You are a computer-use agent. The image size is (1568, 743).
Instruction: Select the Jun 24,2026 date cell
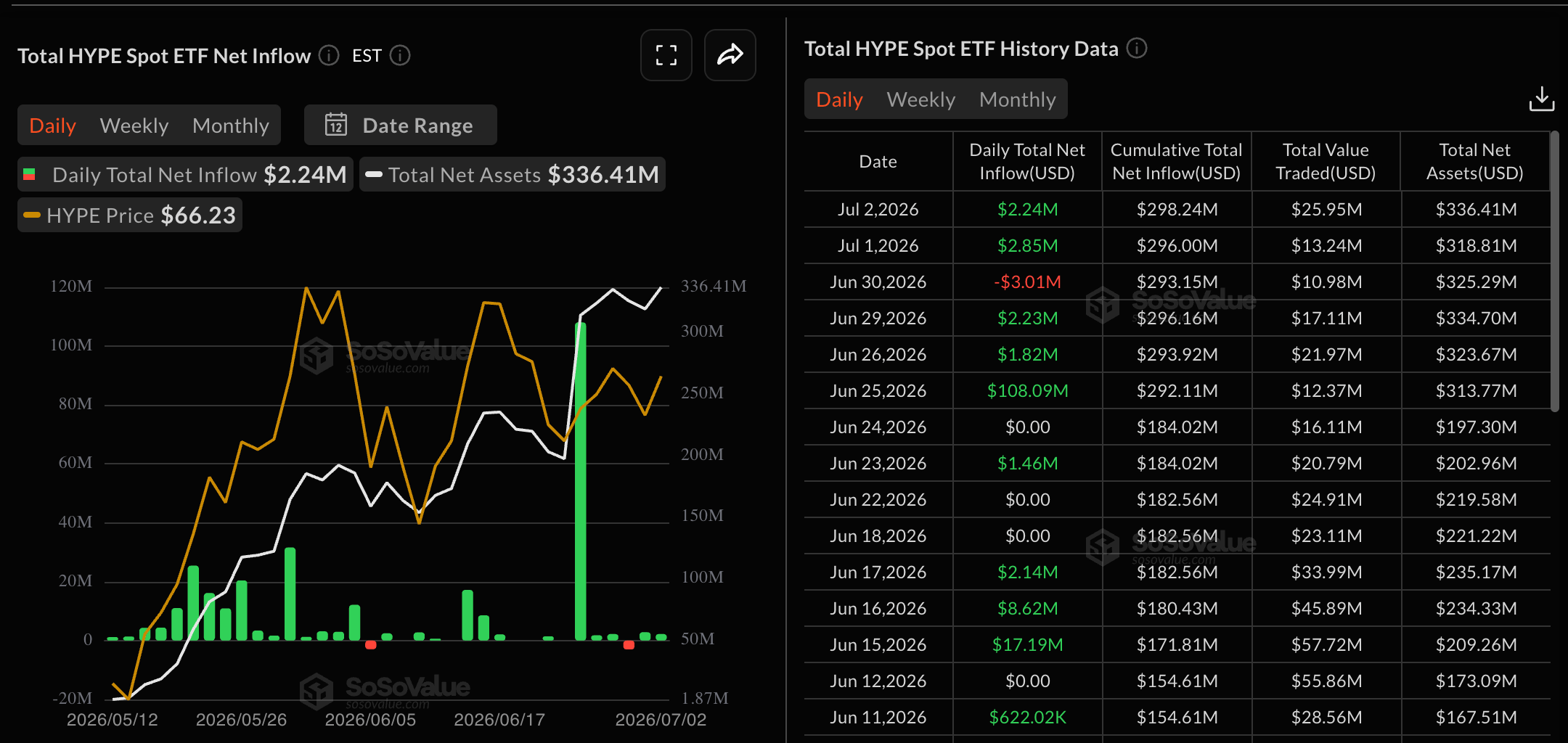click(878, 427)
